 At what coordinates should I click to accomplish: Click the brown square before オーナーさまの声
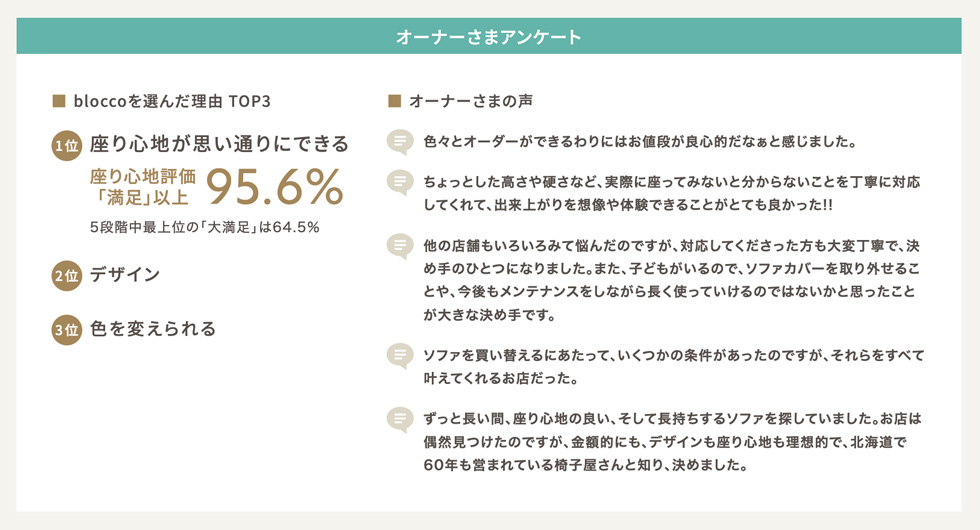click(394, 101)
